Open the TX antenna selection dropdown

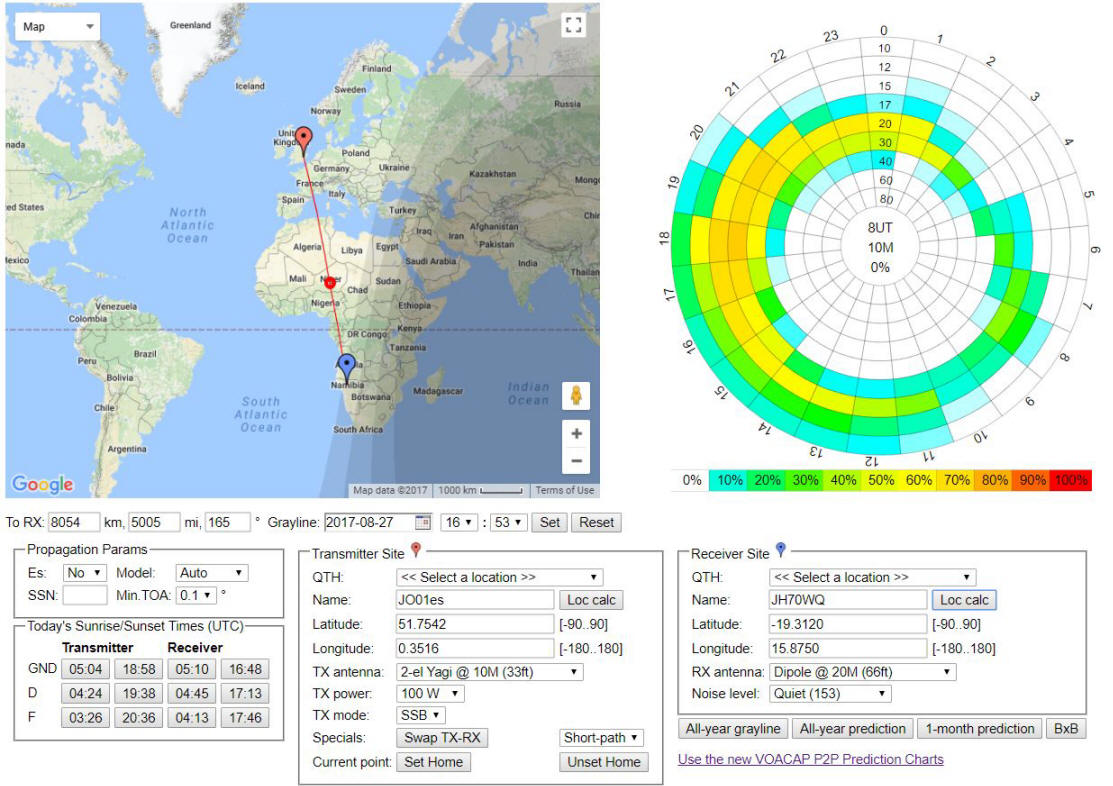[490, 672]
